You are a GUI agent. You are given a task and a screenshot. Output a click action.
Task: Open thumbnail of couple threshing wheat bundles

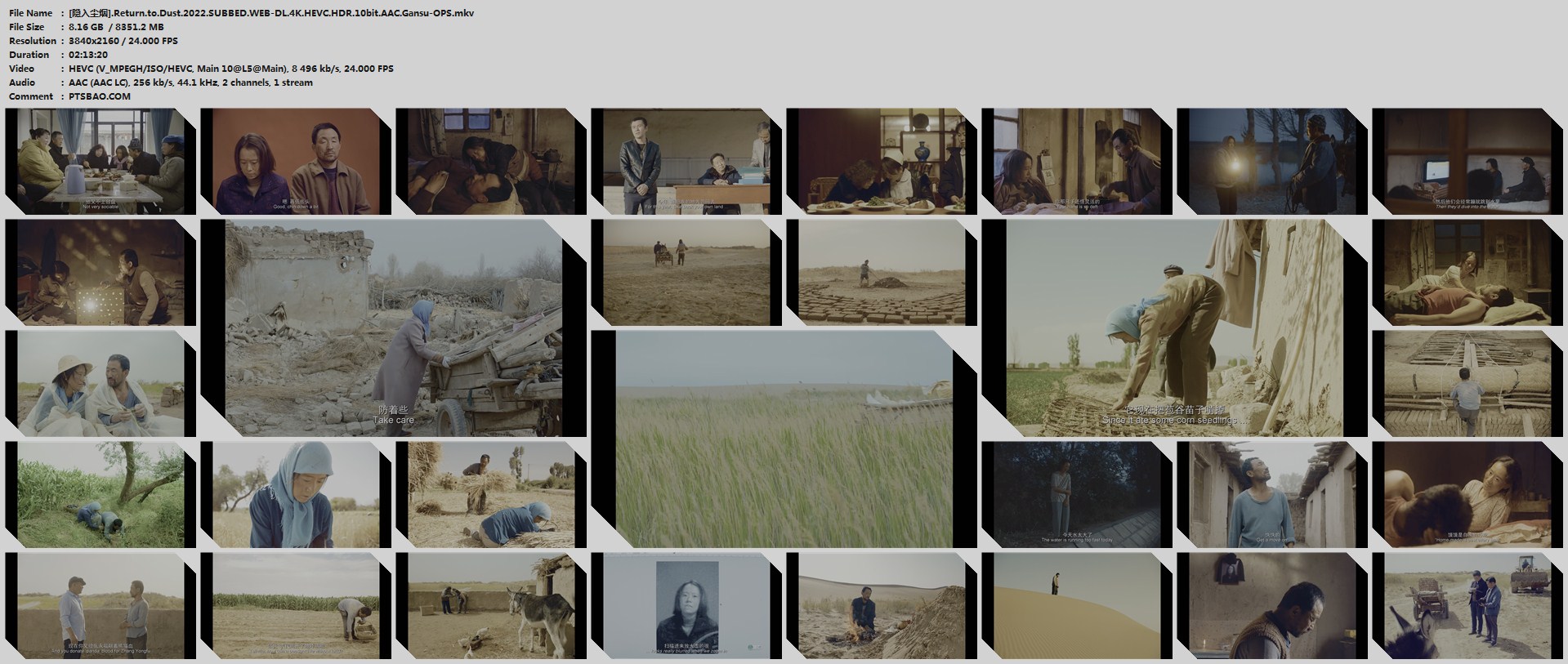(x=491, y=495)
